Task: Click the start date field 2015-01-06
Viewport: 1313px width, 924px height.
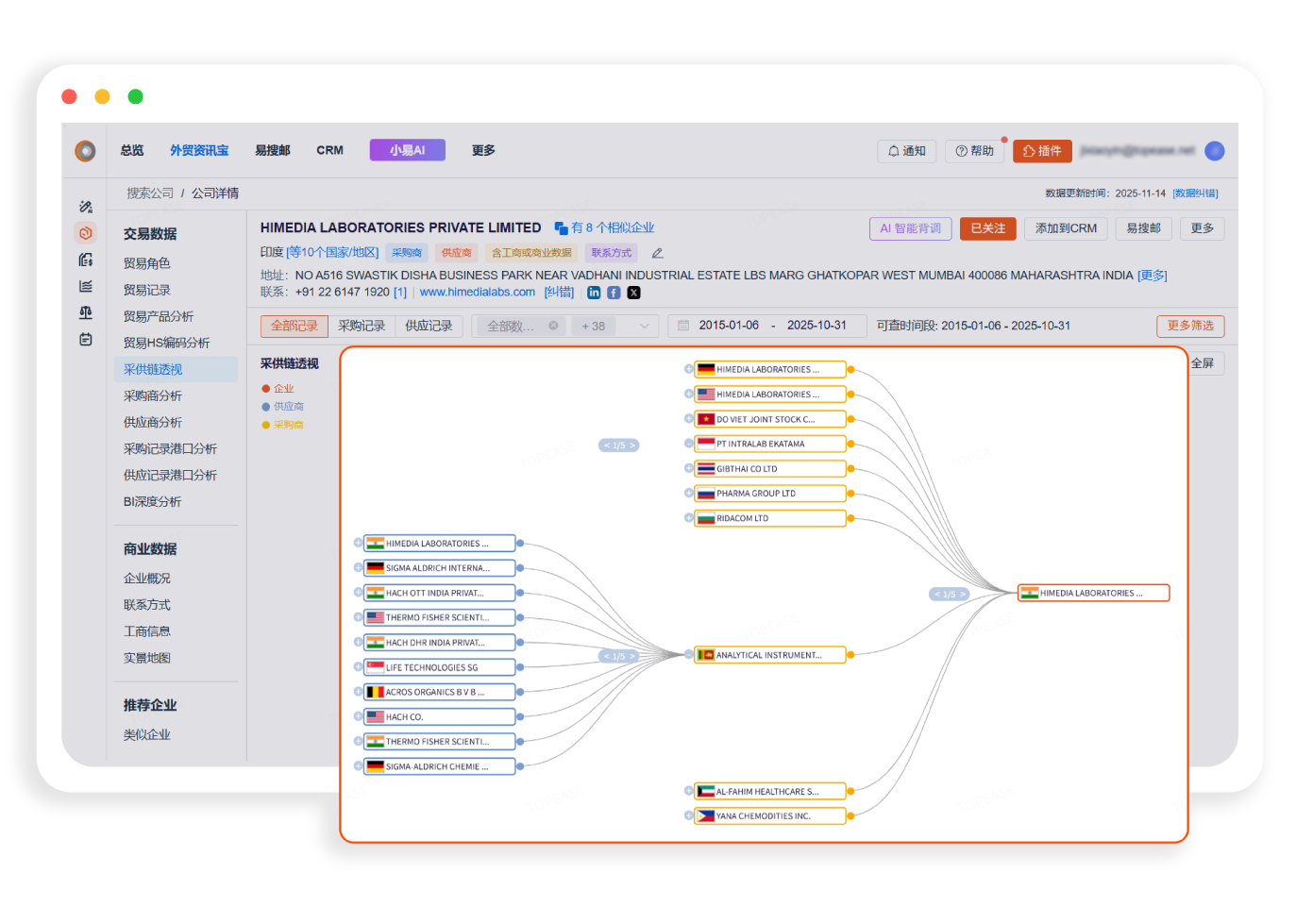Action: [x=728, y=326]
